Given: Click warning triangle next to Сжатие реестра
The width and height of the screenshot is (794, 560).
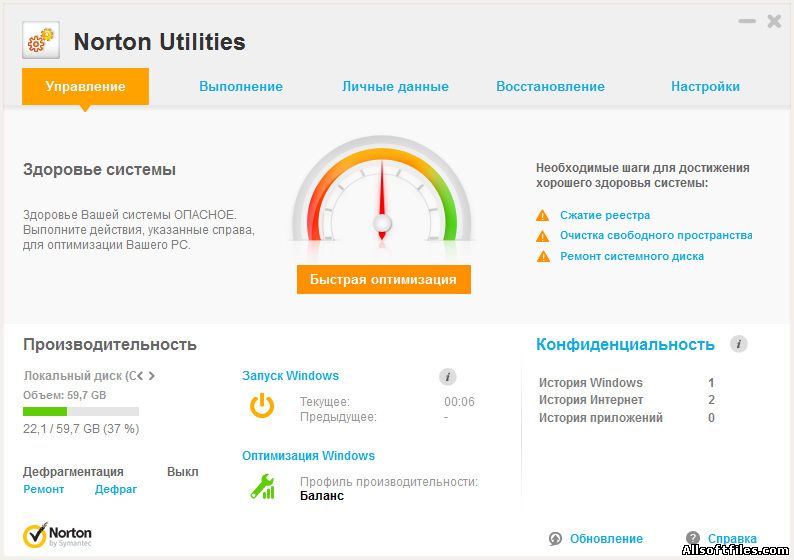Looking at the screenshot, I should coord(543,215).
